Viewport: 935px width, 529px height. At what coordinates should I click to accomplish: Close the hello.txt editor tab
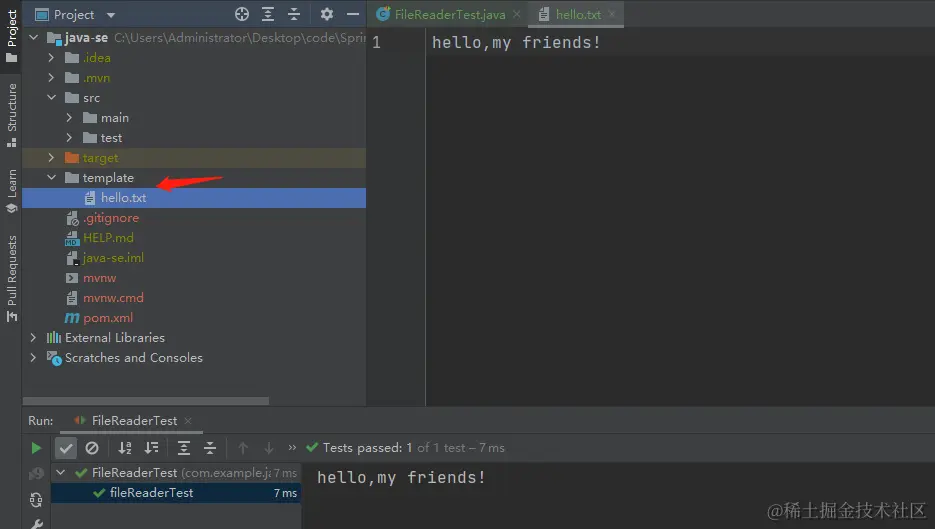pos(612,14)
